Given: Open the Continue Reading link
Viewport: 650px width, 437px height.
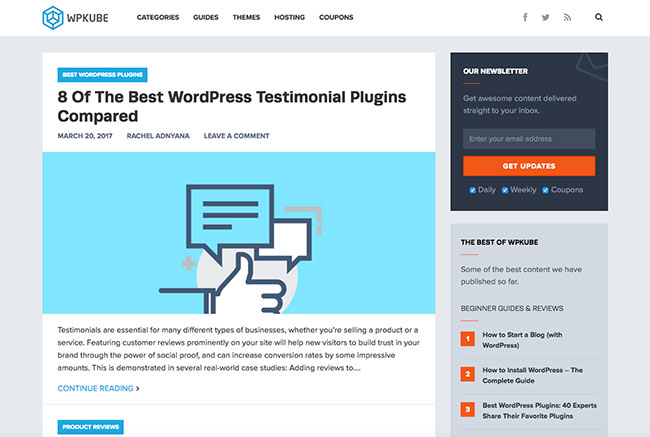Looking at the screenshot, I should click(x=95, y=388).
